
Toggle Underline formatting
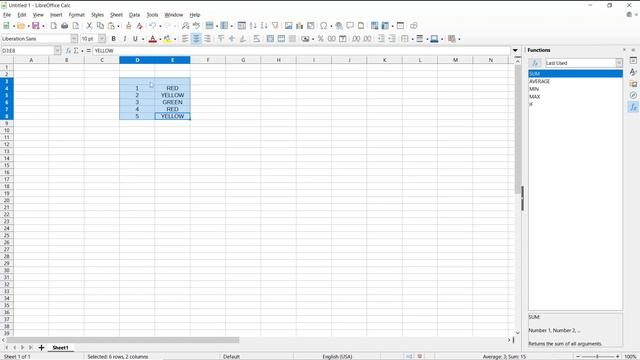click(x=135, y=39)
